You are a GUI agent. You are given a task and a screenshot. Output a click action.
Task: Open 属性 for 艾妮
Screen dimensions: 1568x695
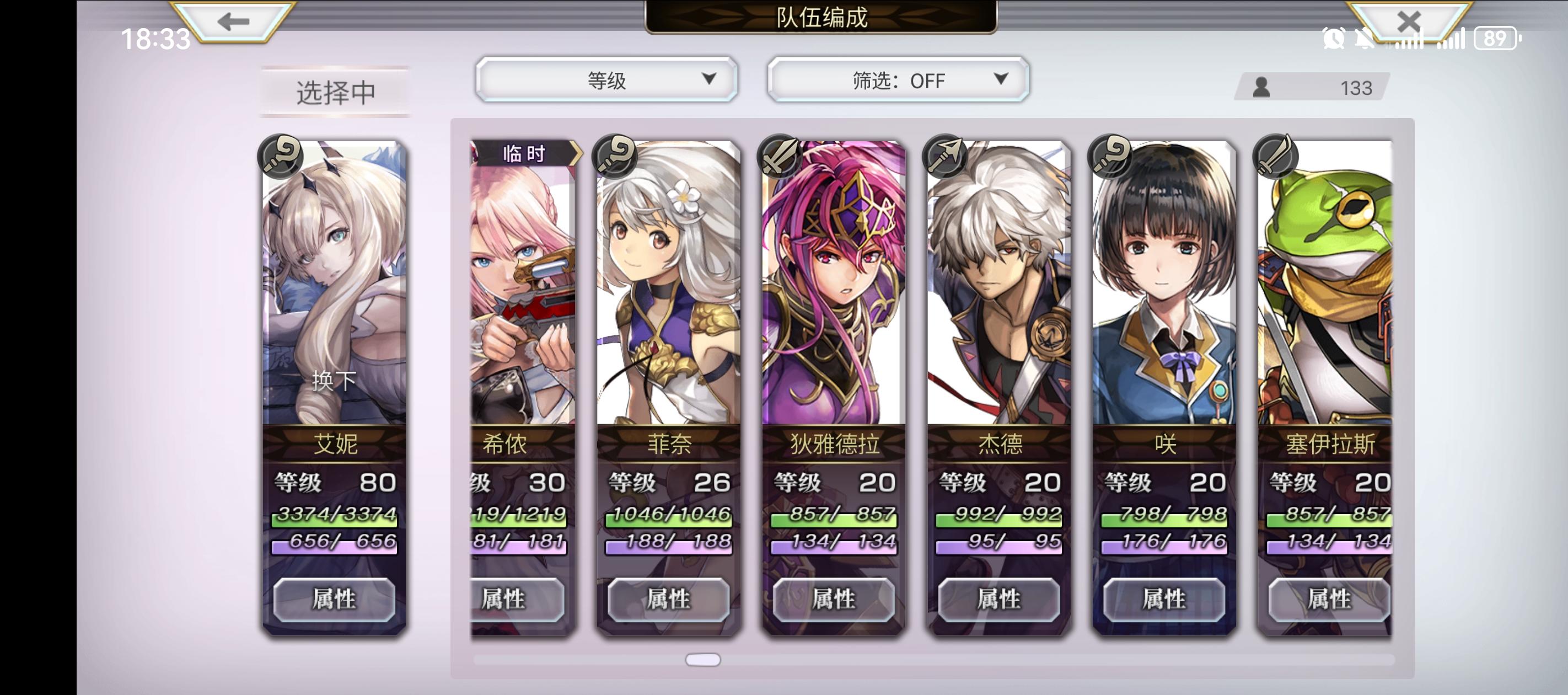pyautogui.click(x=334, y=599)
